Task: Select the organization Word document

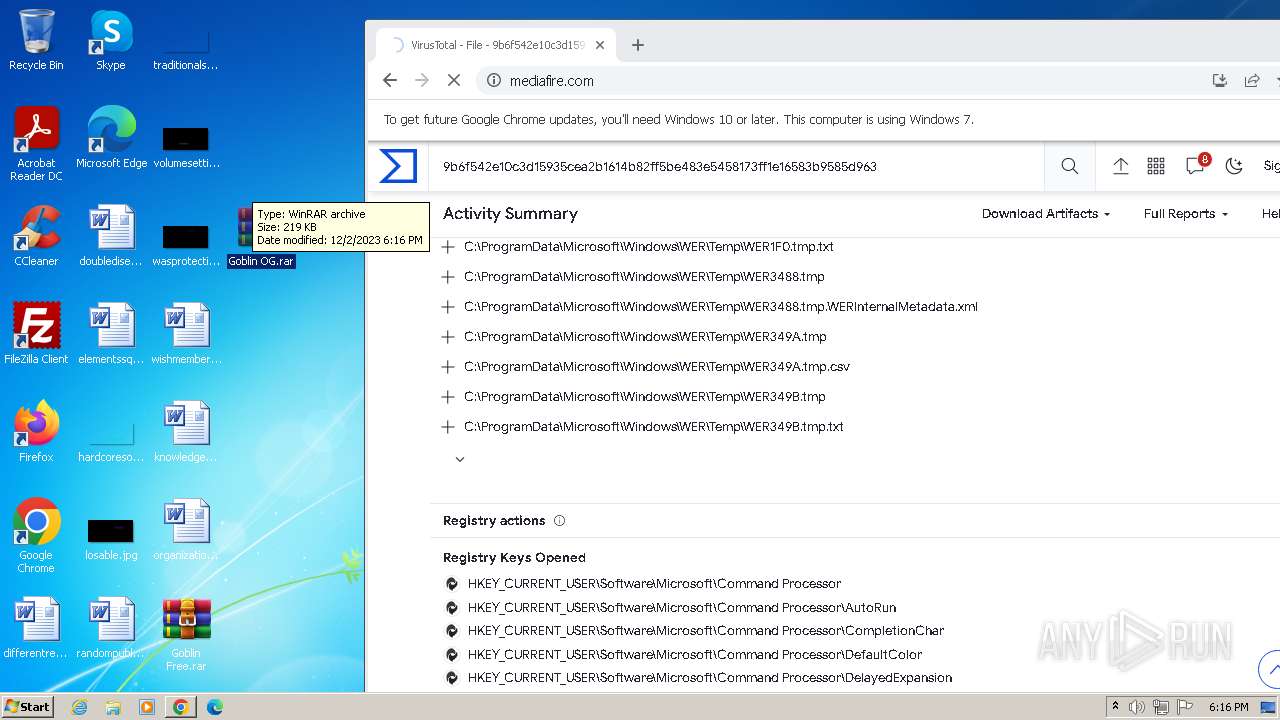Action: [x=186, y=530]
